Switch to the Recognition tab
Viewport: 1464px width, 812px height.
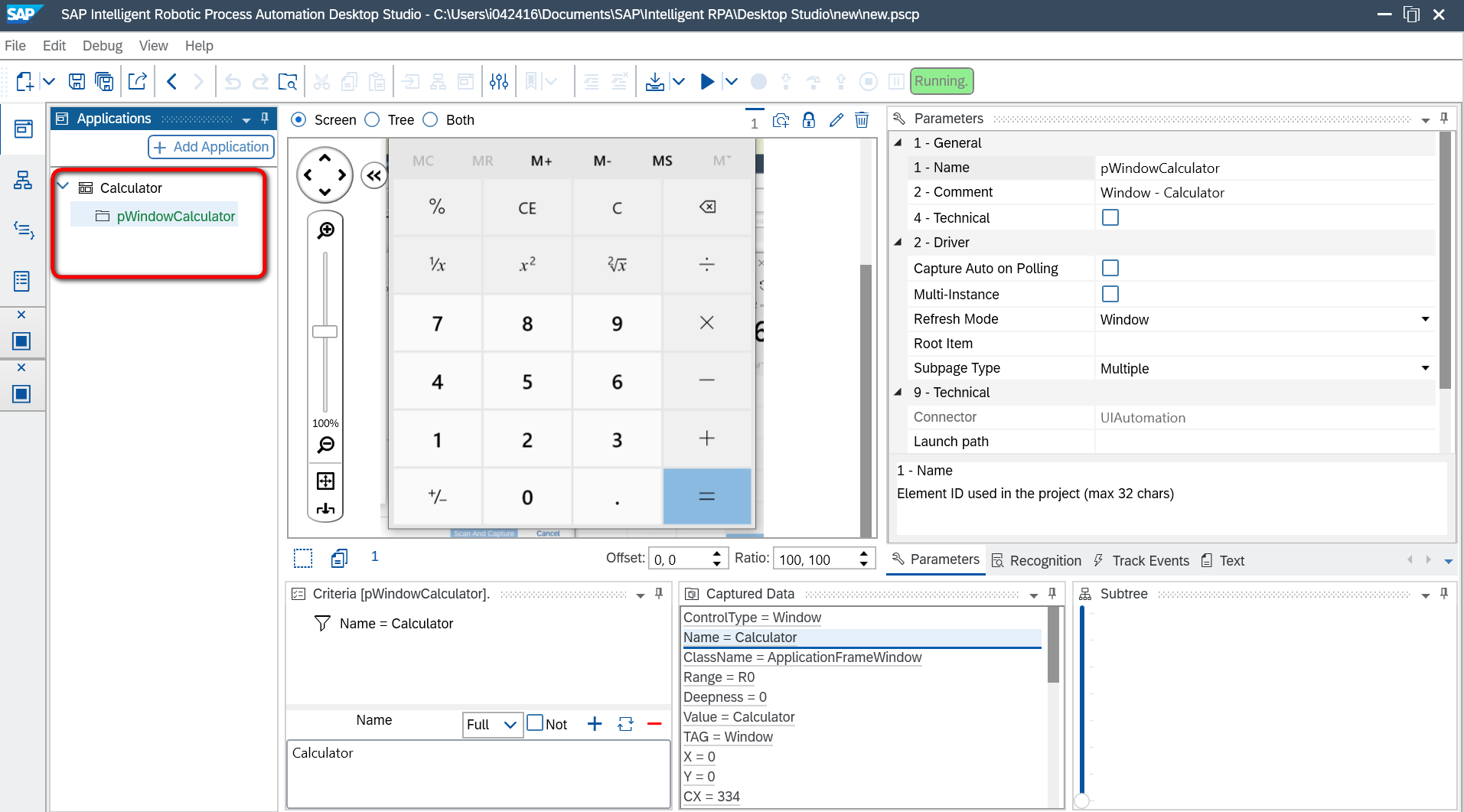tap(1036, 560)
